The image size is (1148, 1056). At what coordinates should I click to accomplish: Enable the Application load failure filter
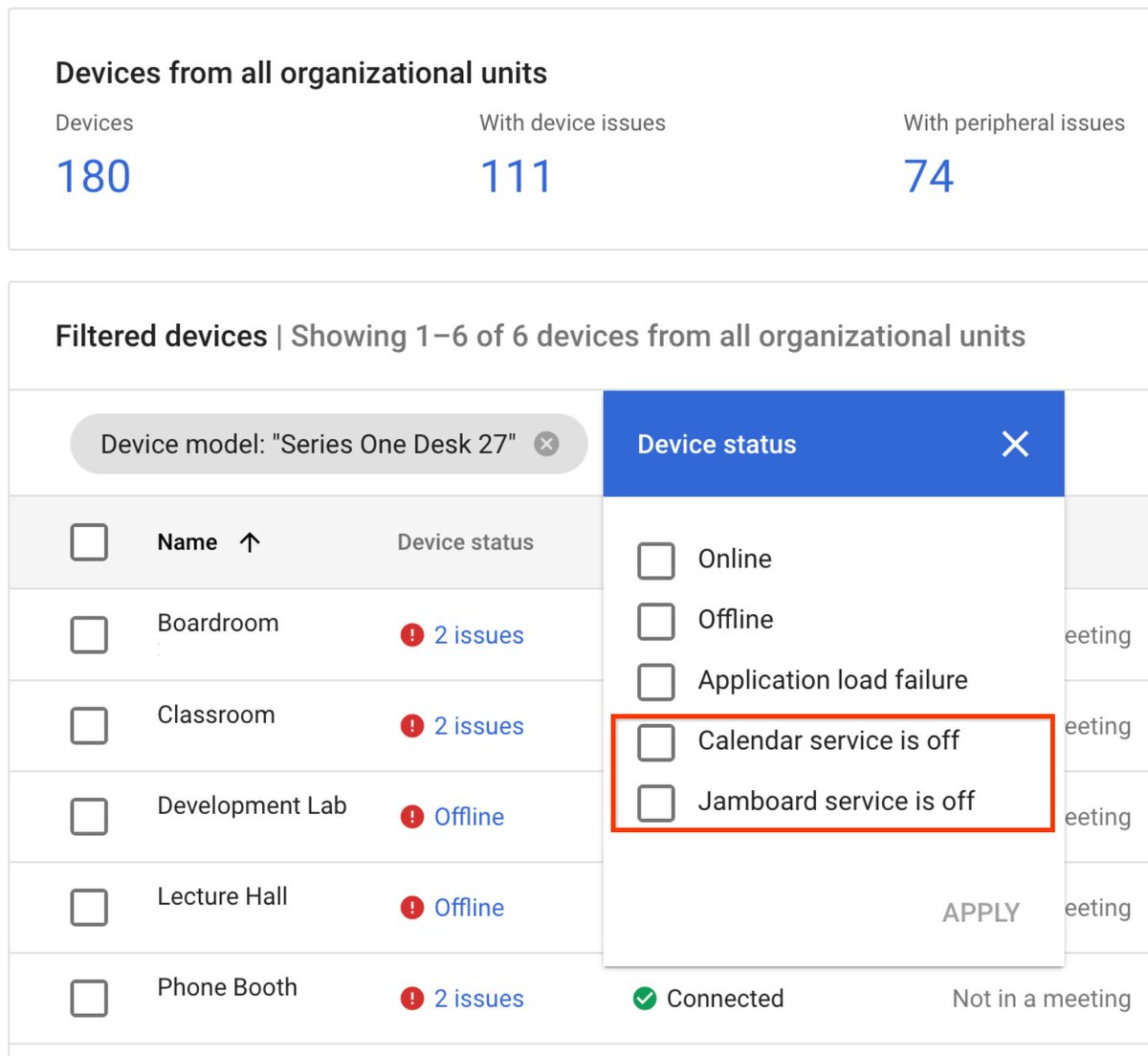(656, 682)
